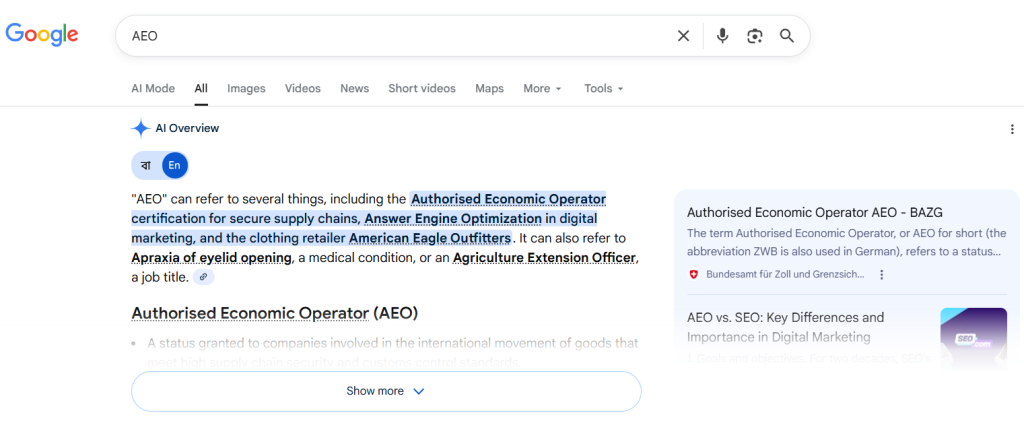Expand the More search filter dropdown
The height and width of the screenshot is (421, 1024).
coord(542,88)
